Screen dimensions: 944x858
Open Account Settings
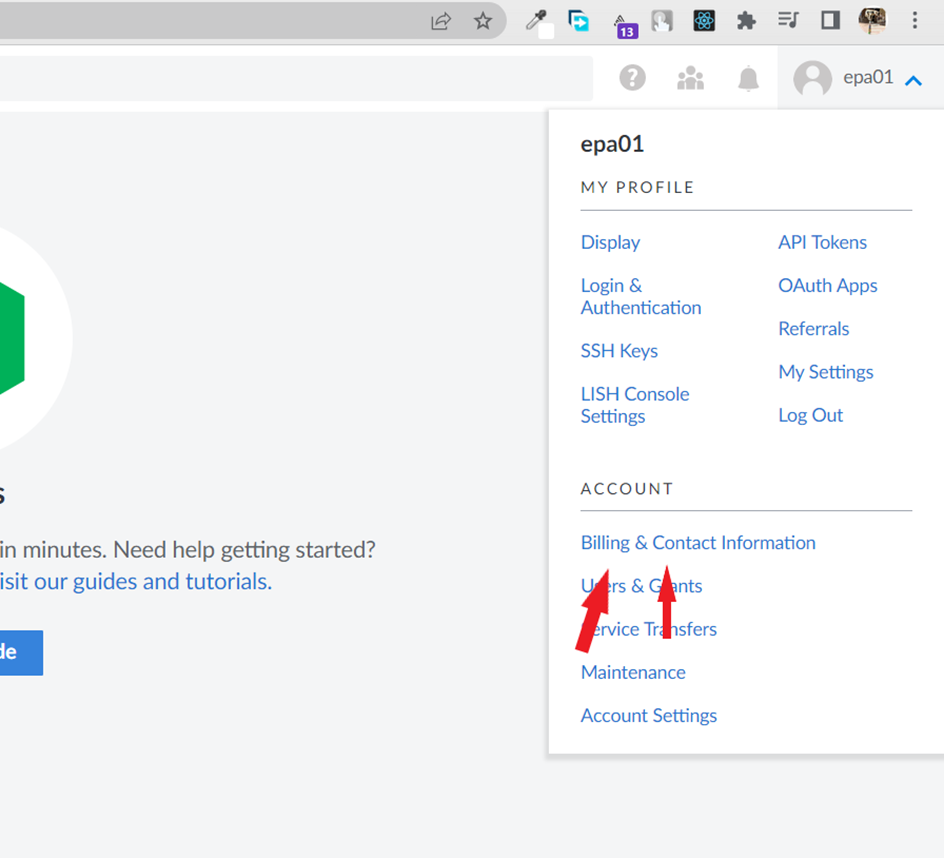[648, 716]
